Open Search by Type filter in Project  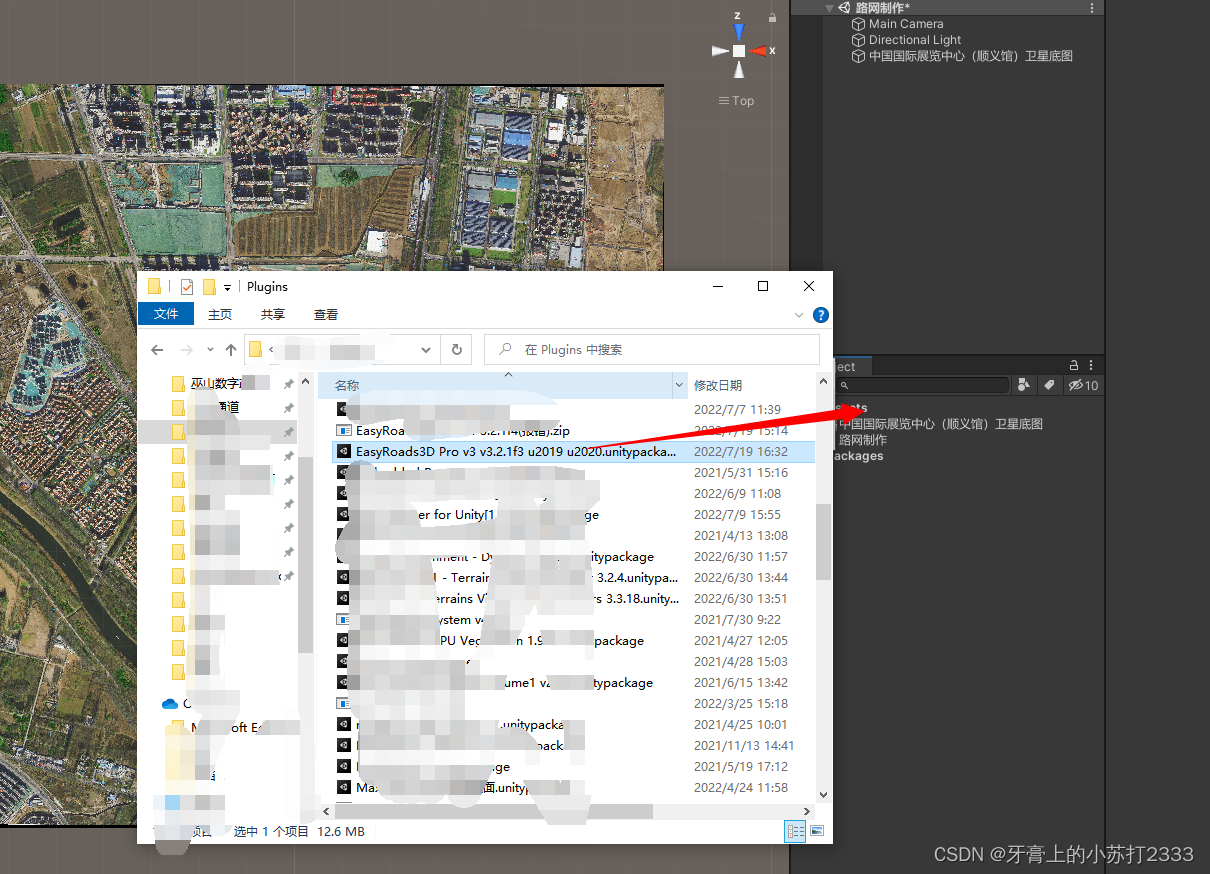click(1024, 385)
